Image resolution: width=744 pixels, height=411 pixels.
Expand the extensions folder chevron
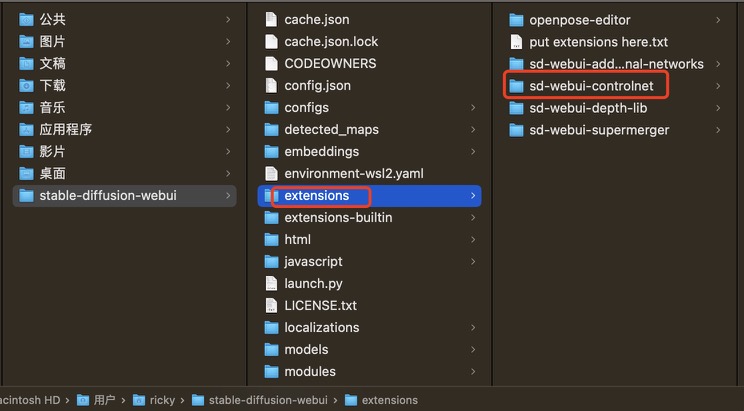(x=473, y=196)
